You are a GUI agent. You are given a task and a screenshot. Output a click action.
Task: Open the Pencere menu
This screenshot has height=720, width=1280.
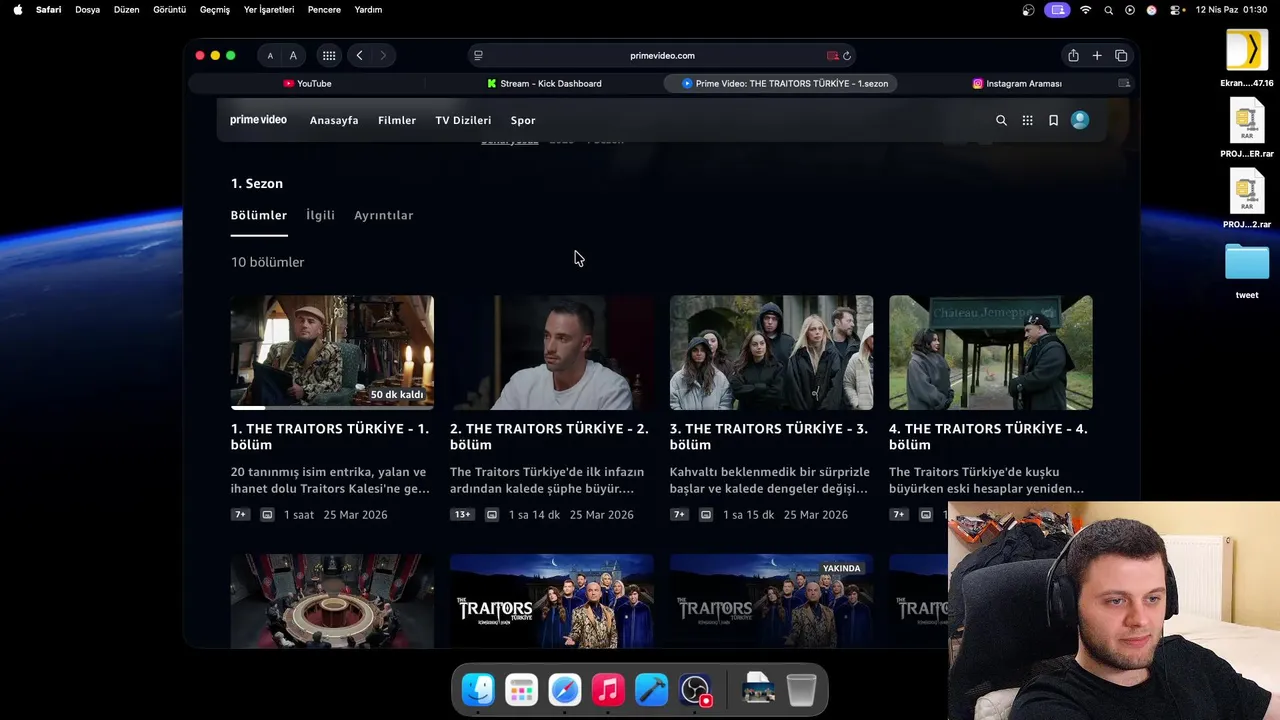324,10
